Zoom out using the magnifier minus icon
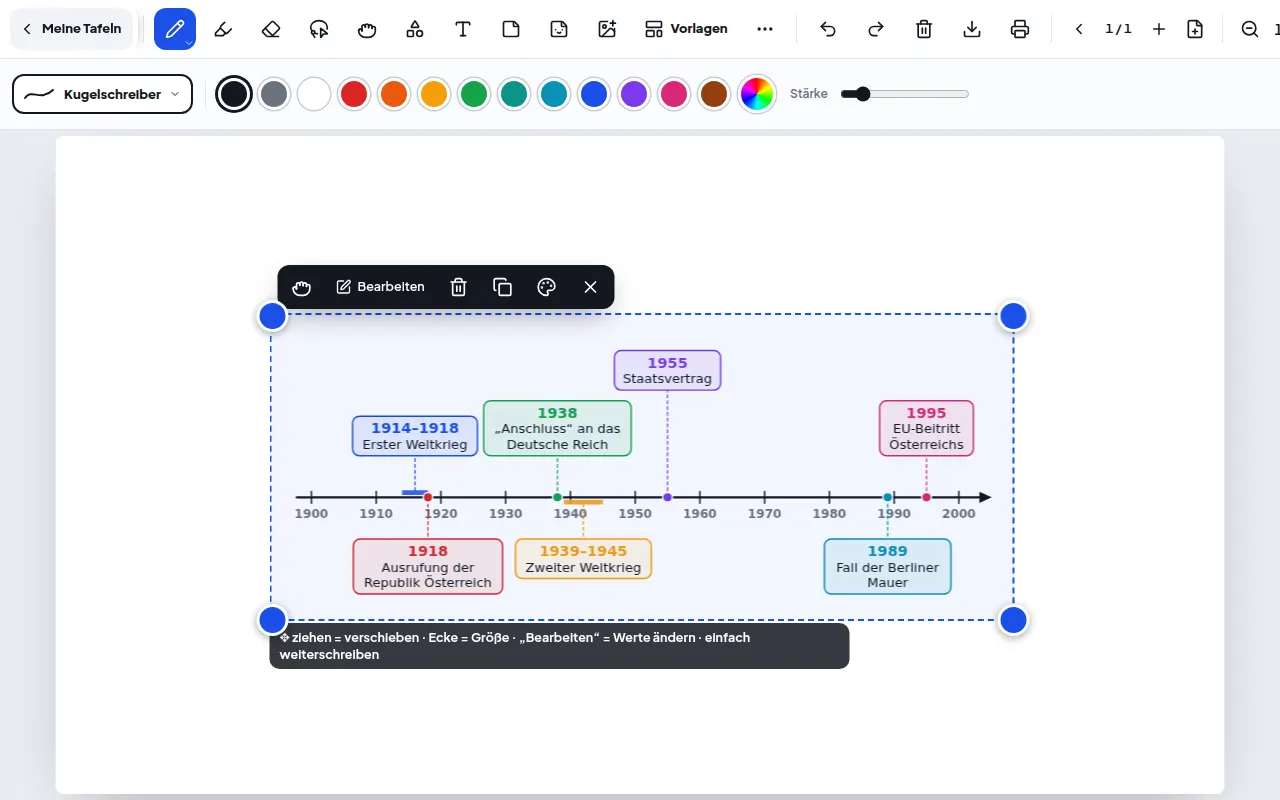Viewport: 1280px width, 800px height. (1250, 29)
